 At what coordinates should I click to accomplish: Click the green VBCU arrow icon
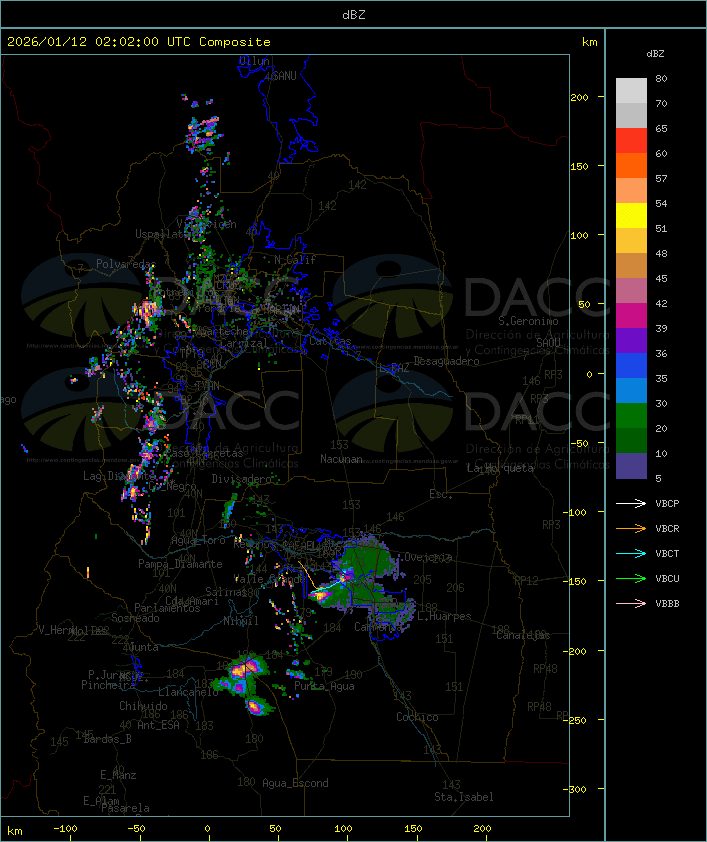click(x=632, y=578)
